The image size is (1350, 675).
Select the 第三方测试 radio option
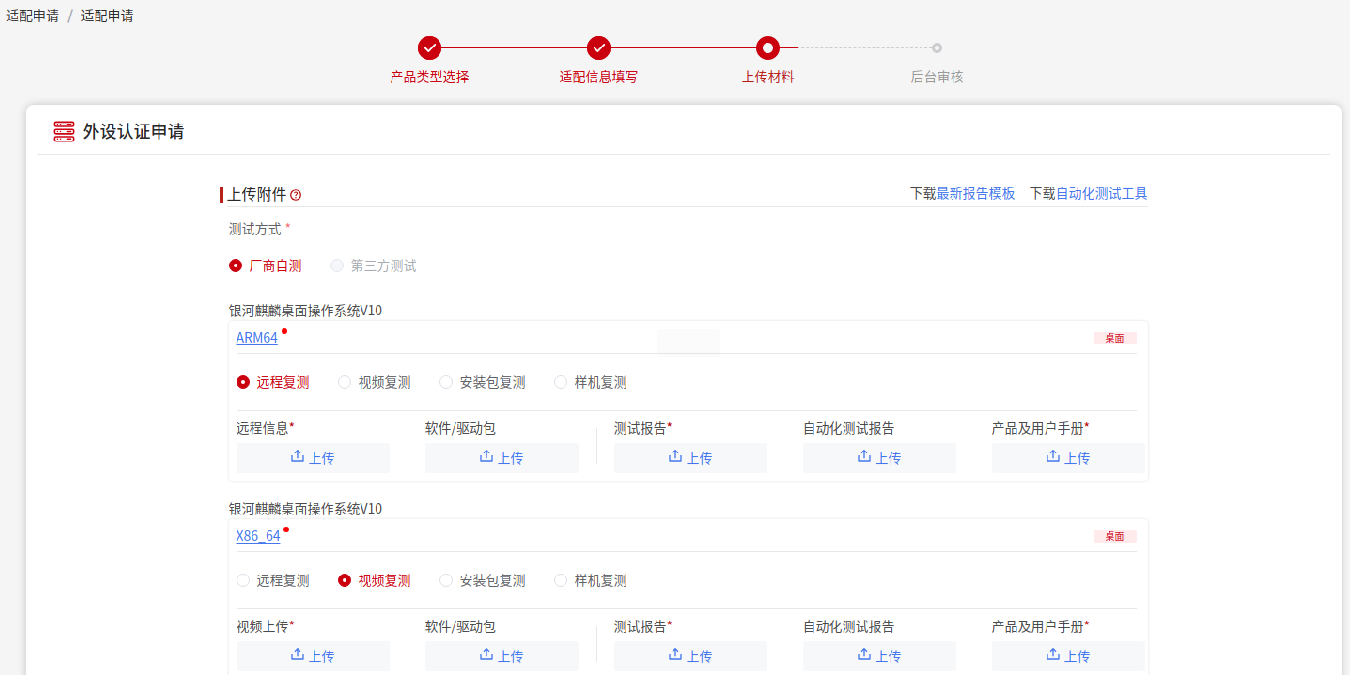(337, 266)
